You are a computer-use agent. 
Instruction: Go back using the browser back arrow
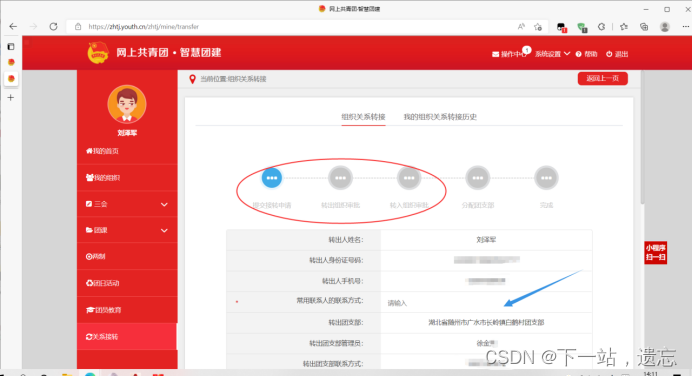13,26
